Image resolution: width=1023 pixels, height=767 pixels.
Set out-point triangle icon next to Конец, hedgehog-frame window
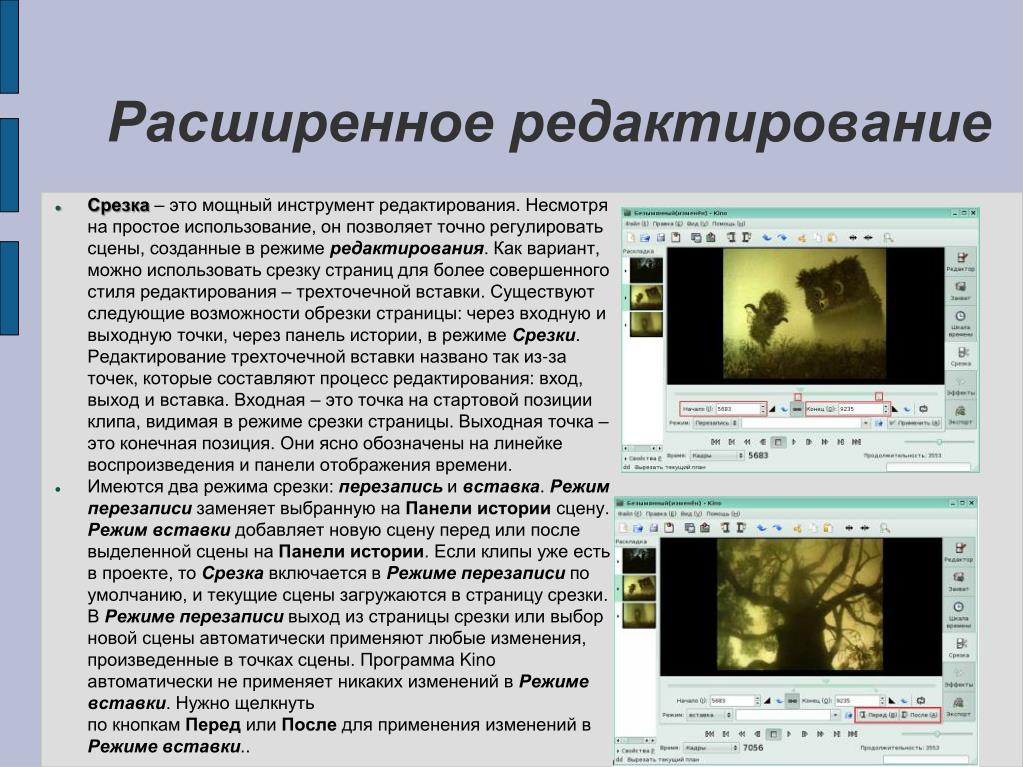coord(894,409)
